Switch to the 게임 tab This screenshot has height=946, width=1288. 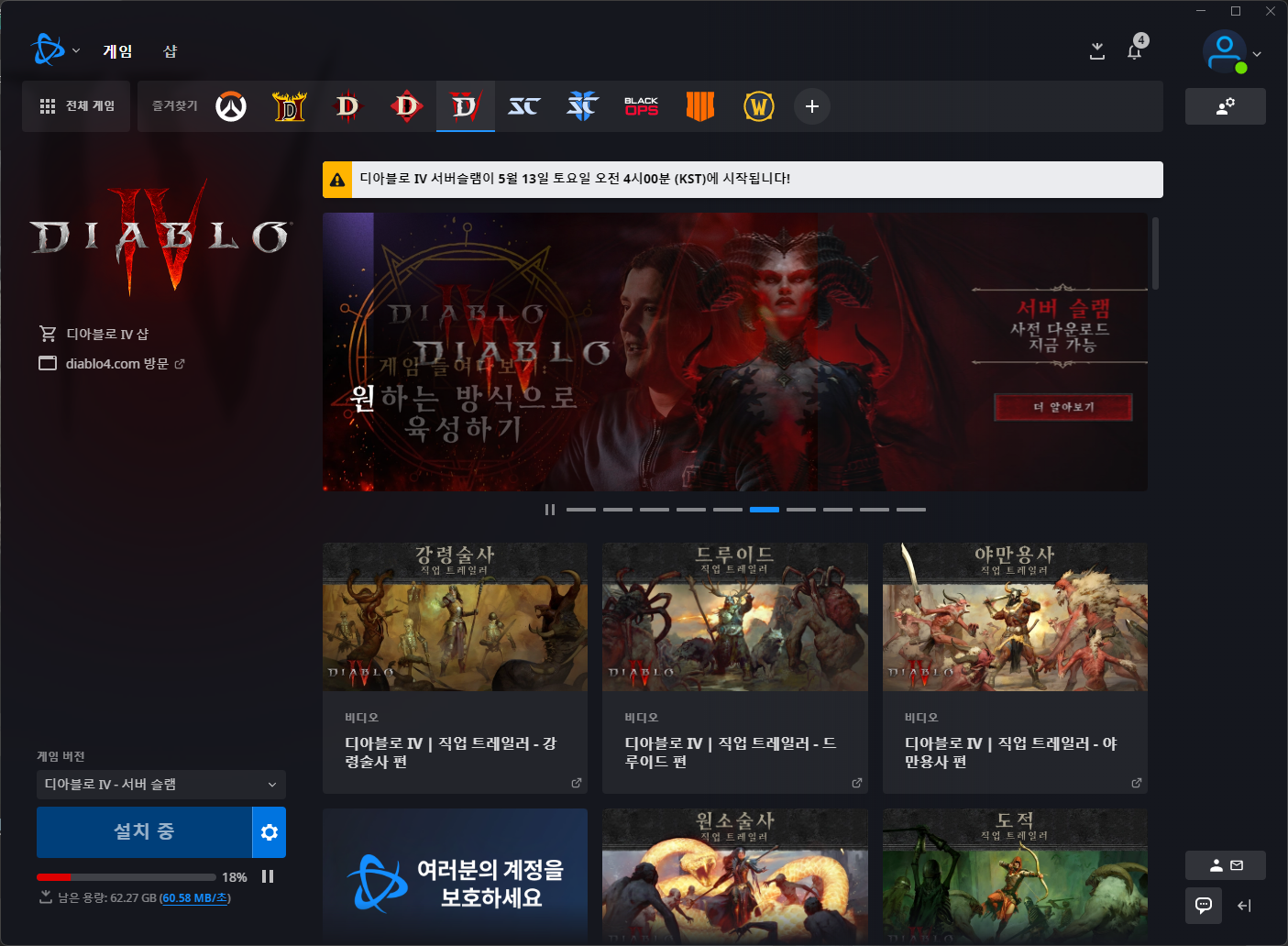tap(117, 51)
